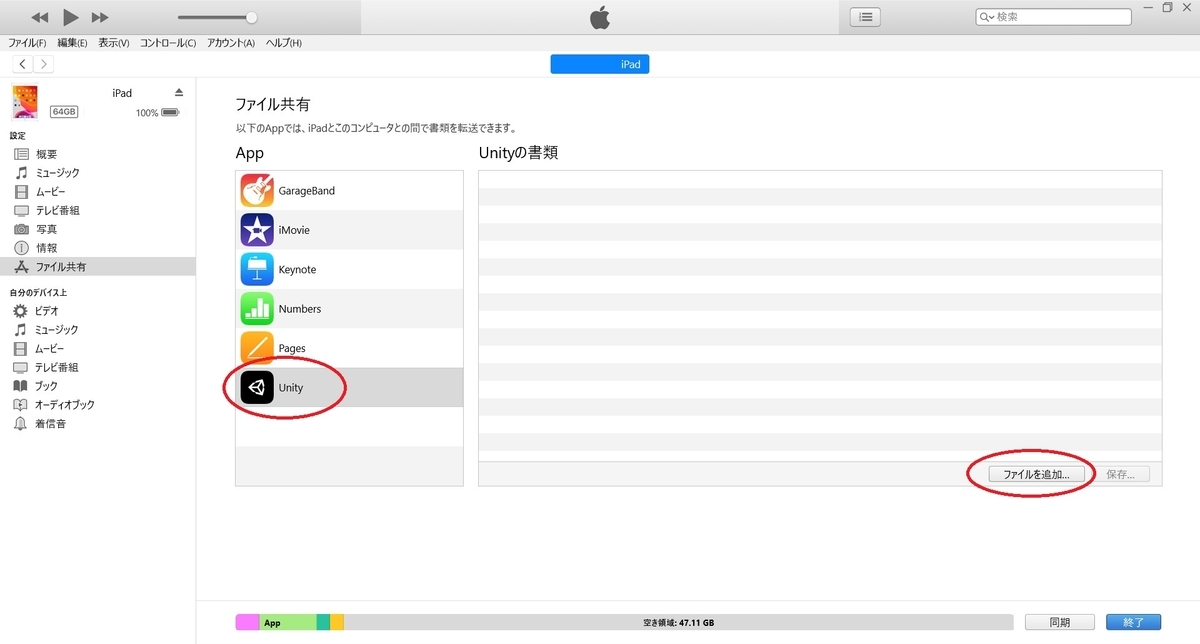Go forward with the right arrow button
This screenshot has height=644, width=1200.
(44, 64)
